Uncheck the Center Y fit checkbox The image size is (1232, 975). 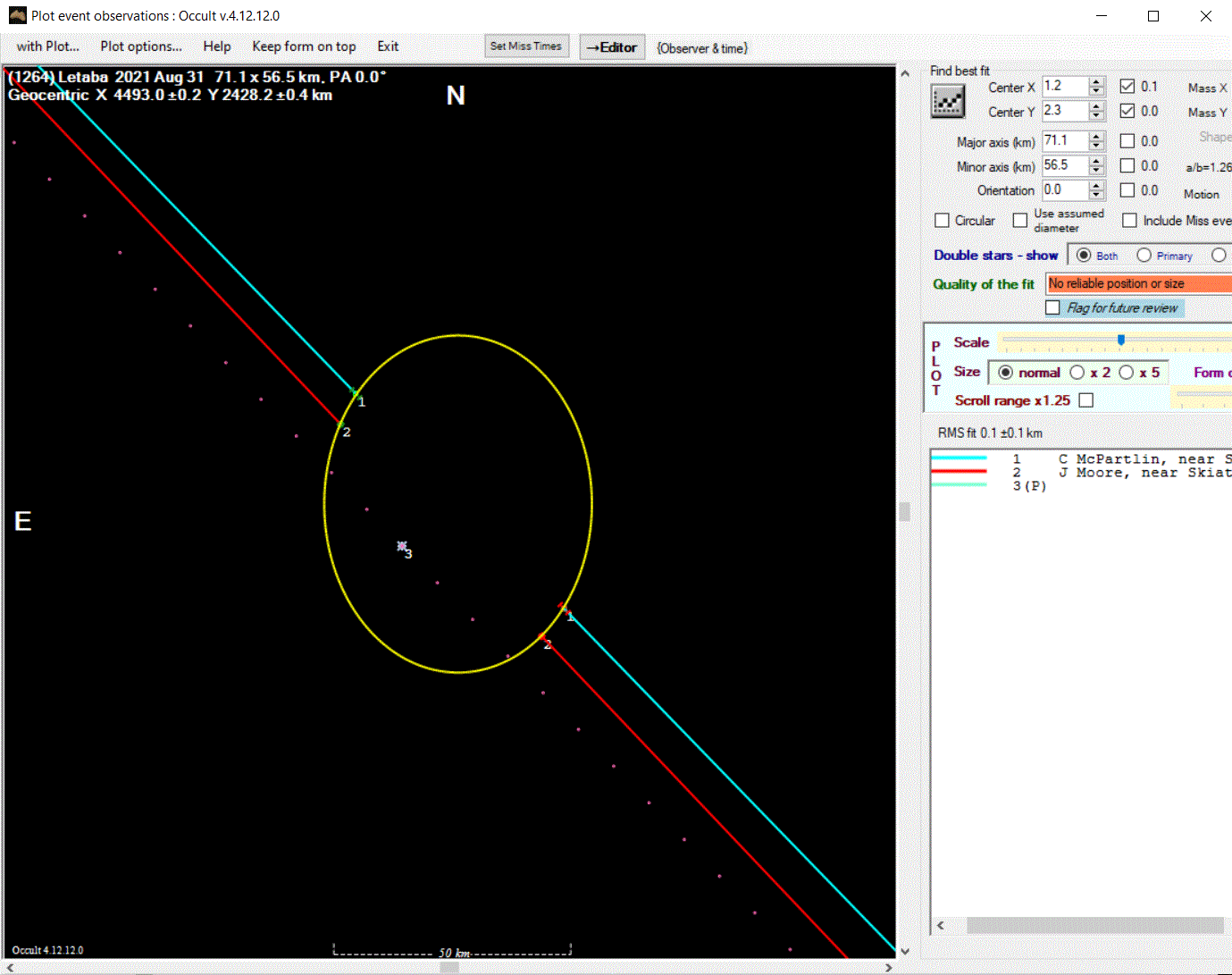[x=1127, y=111]
